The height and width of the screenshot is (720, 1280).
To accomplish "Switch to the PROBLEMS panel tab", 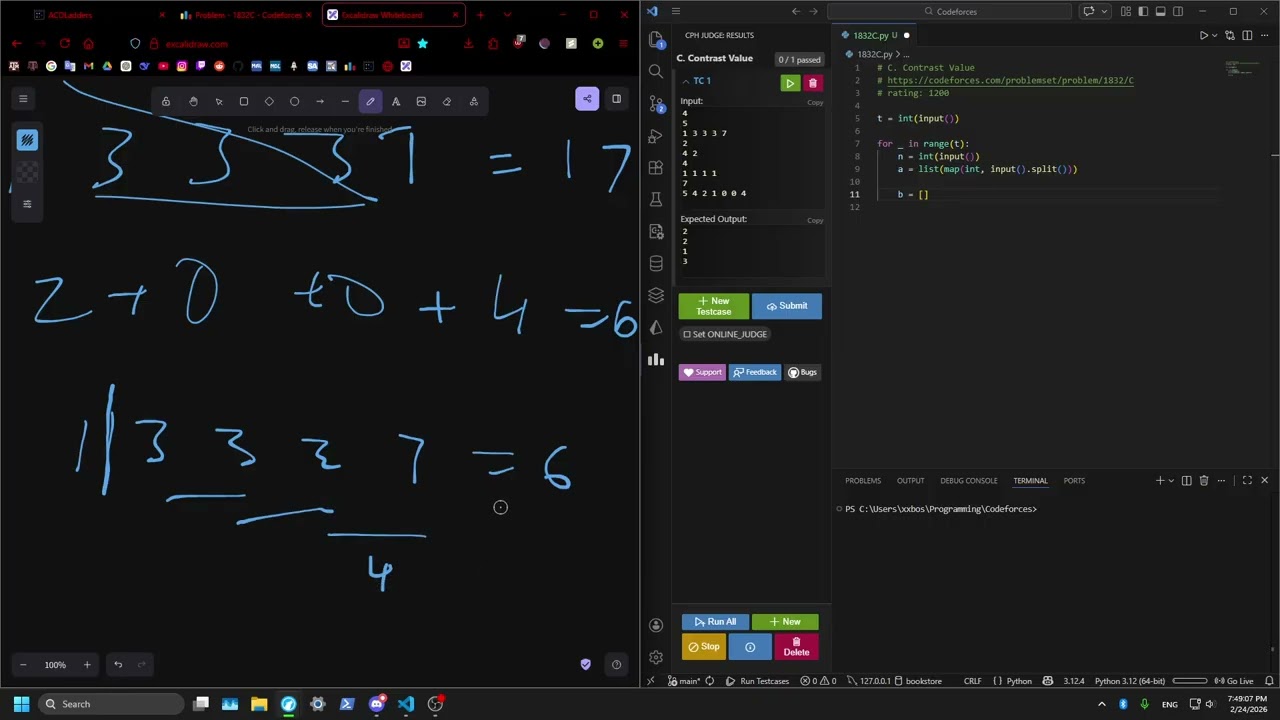I will click(x=863, y=481).
